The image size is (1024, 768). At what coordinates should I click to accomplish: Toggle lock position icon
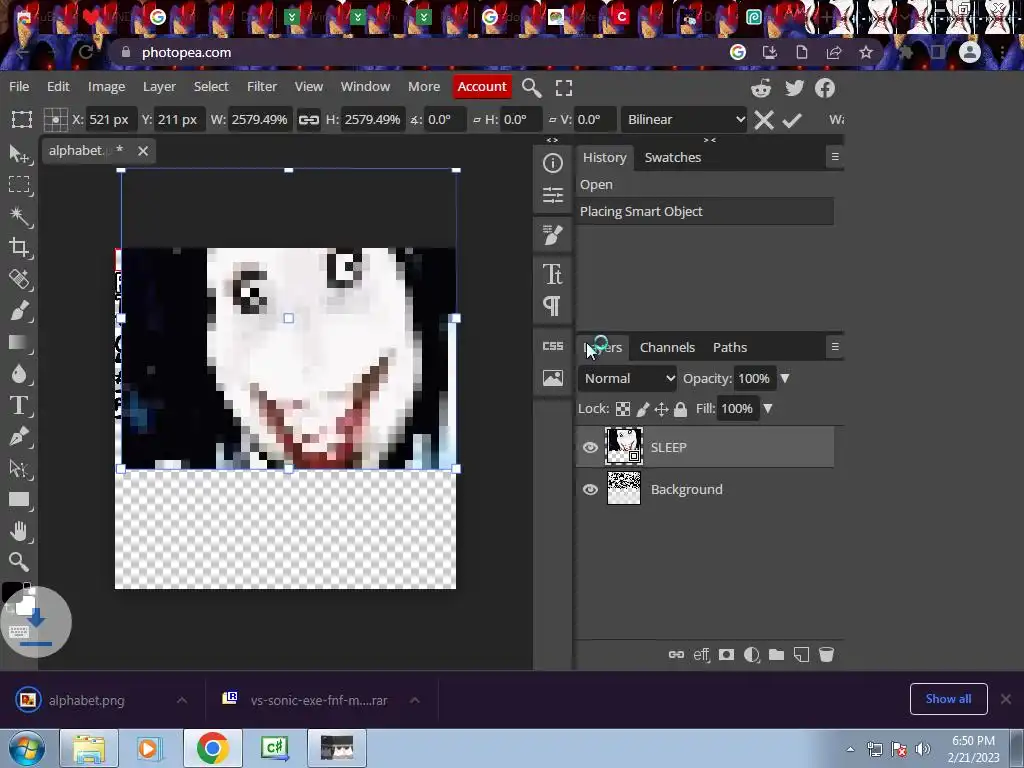[x=661, y=409]
